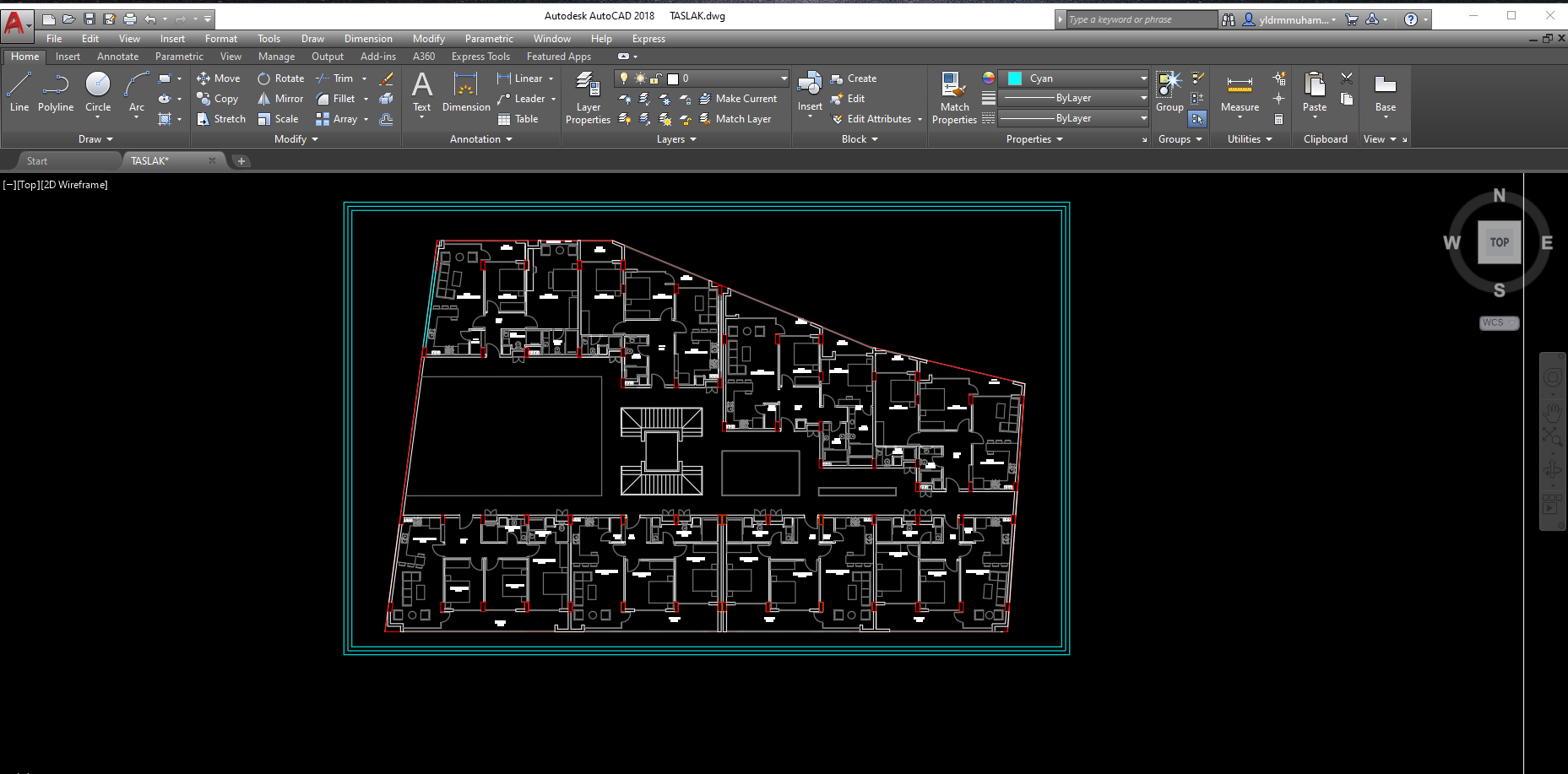Click the Array tool

click(x=336, y=119)
